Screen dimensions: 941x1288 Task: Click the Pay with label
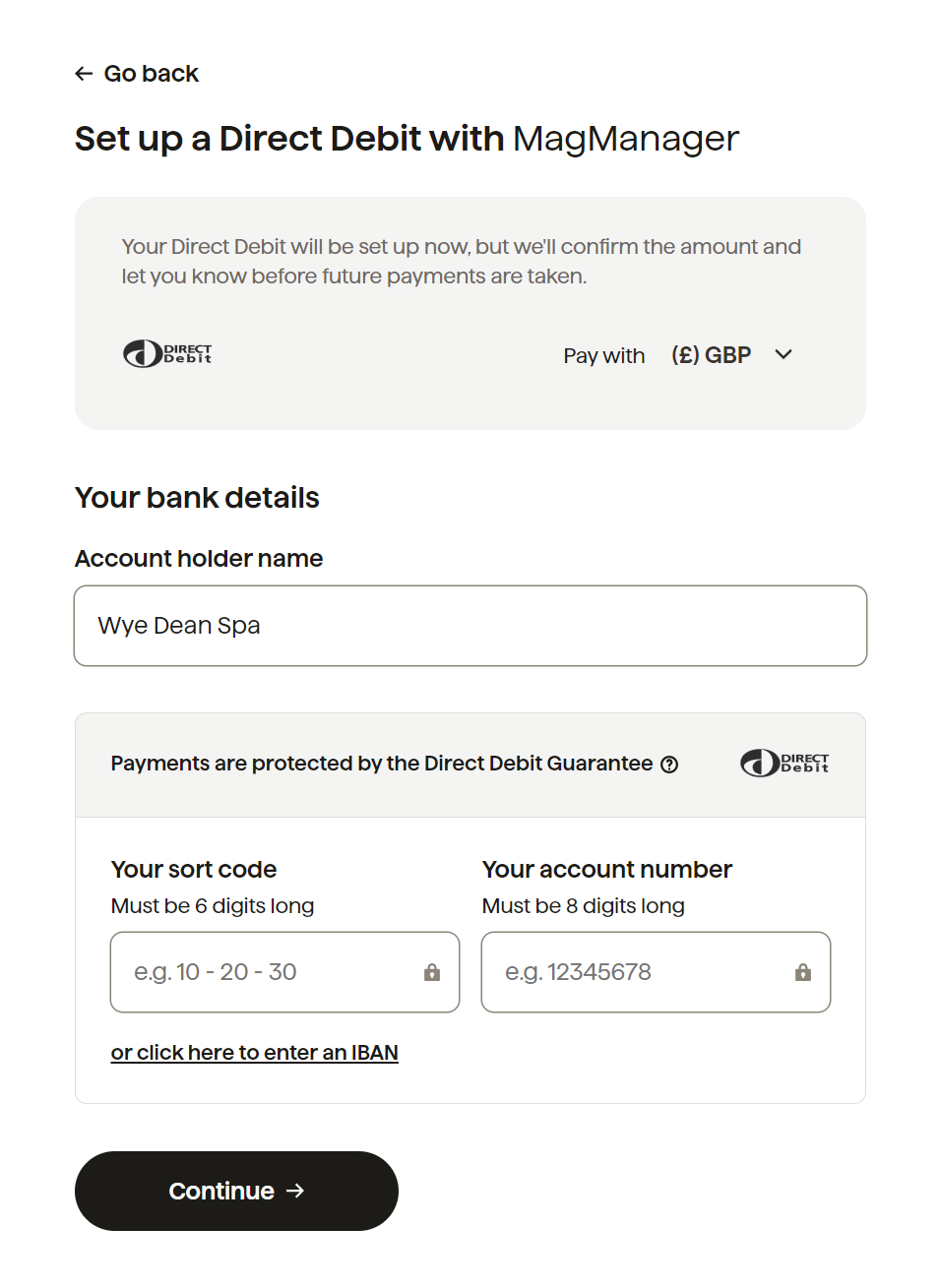click(x=603, y=355)
